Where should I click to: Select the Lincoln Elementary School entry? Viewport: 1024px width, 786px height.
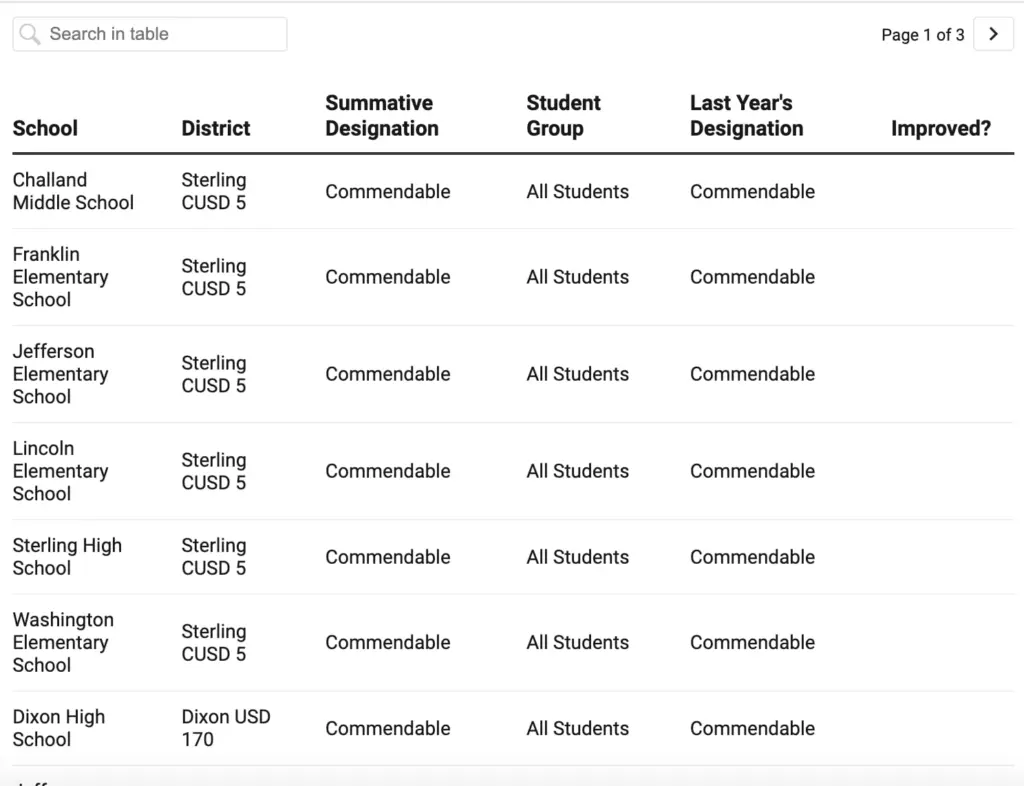[60, 471]
